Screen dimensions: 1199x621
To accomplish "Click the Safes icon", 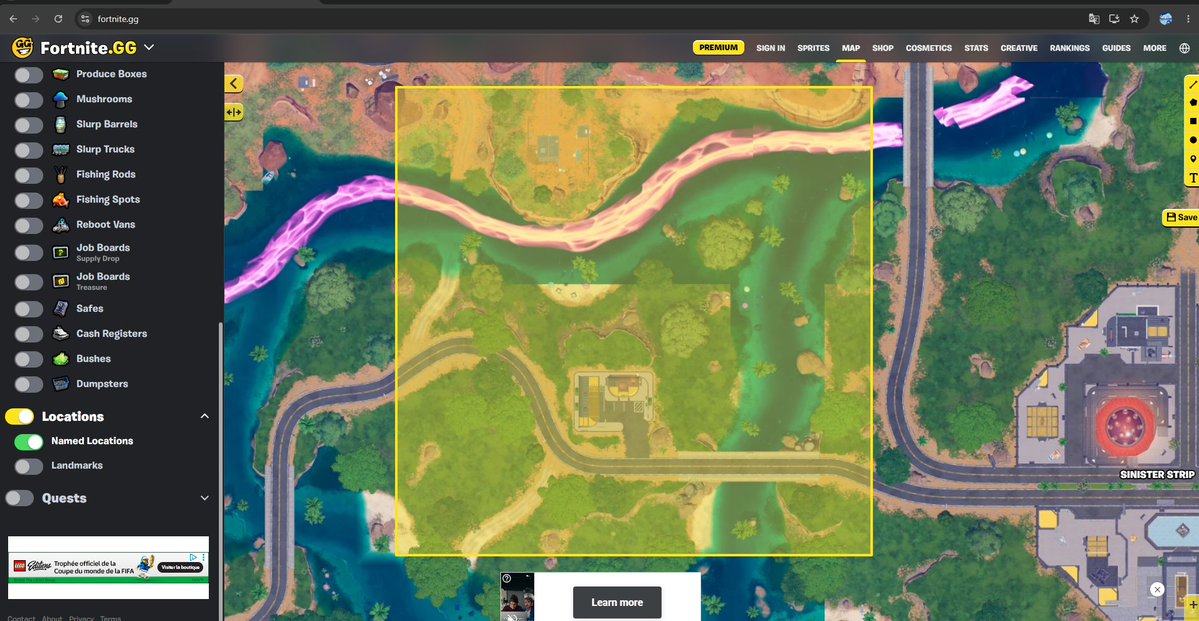I will coord(60,308).
